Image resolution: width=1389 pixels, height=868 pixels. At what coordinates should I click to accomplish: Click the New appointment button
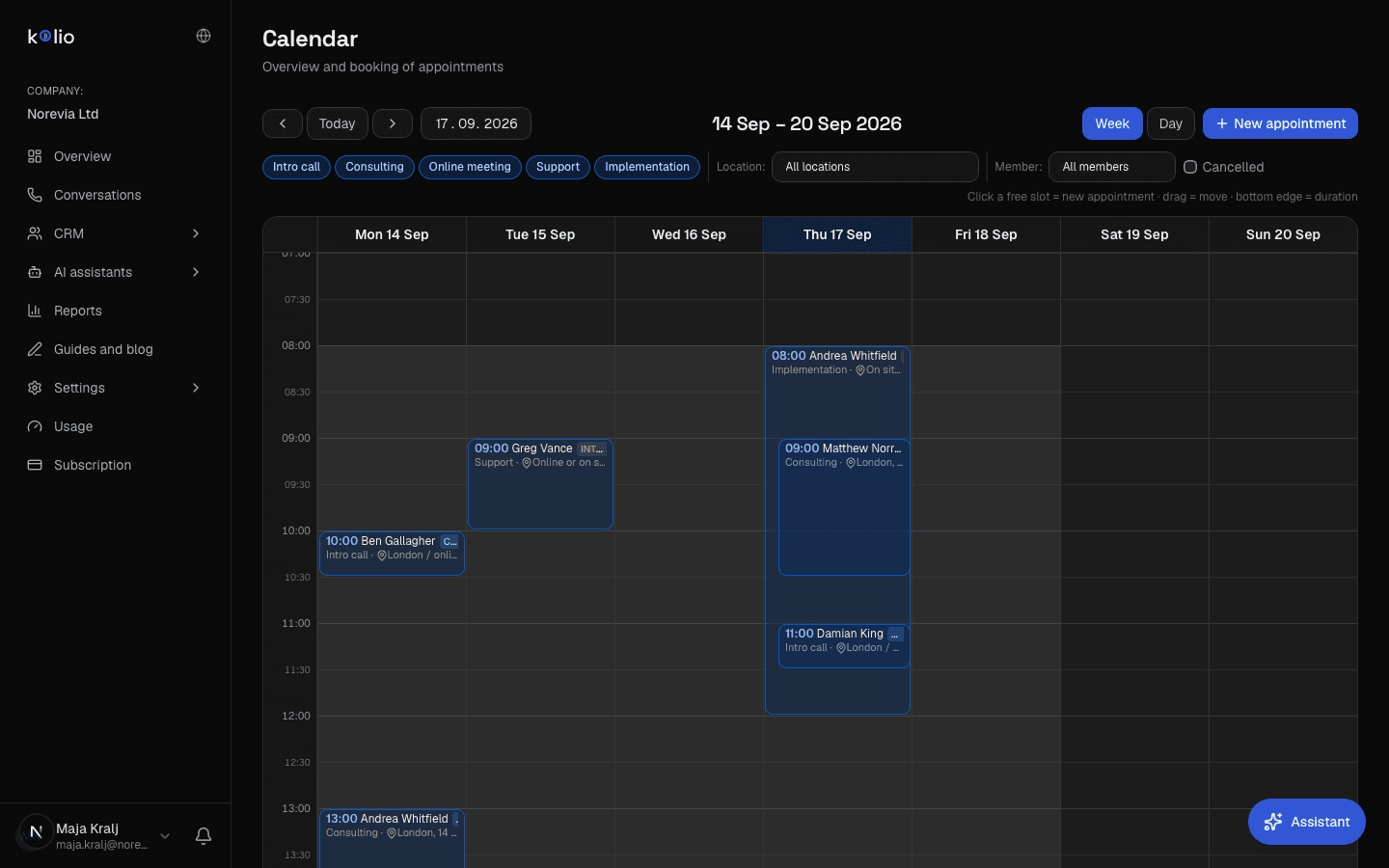click(x=1280, y=123)
